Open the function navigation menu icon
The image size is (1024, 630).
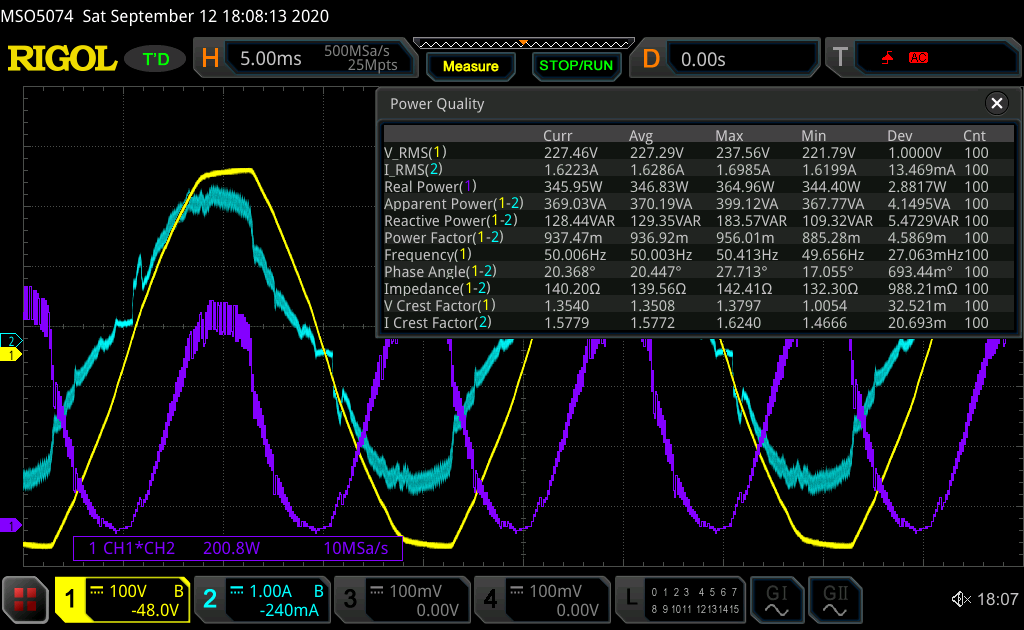pyautogui.click(x=25, y=600)
